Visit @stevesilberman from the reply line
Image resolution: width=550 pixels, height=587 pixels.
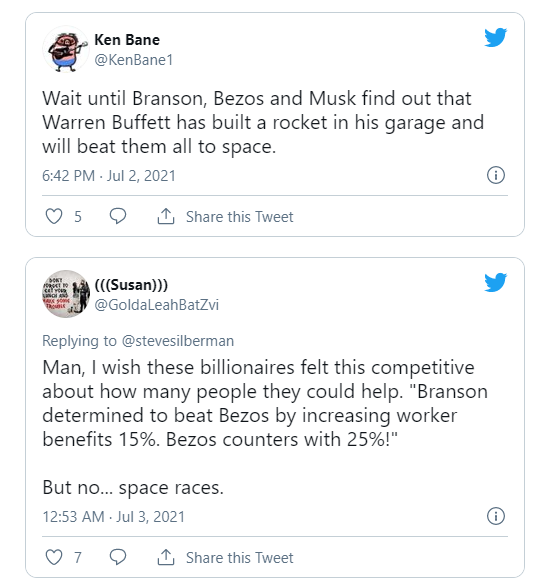pyautogui.click(x=178, y=341)
